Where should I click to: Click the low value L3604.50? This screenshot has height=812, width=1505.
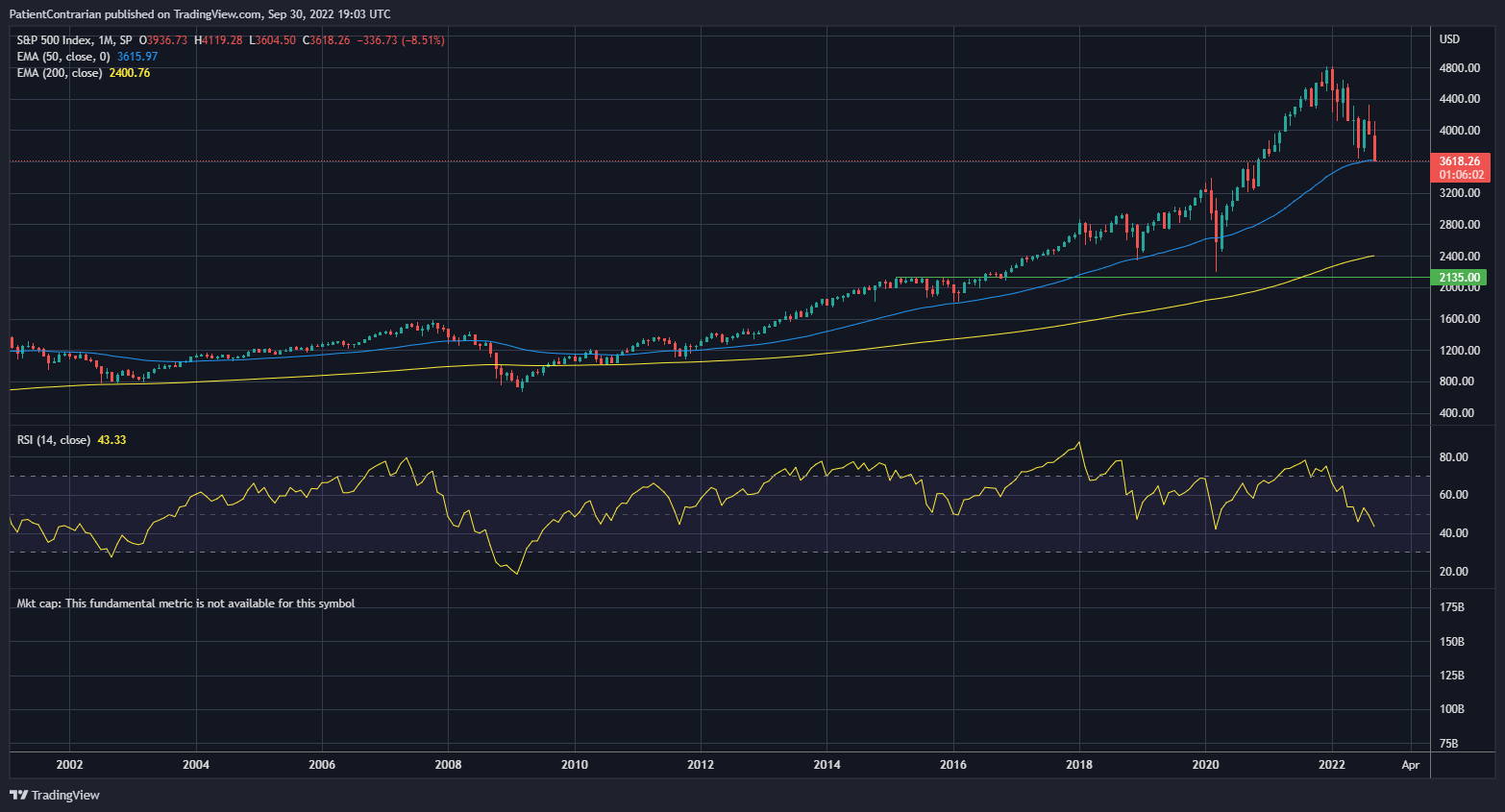click(x=272, y=40)
